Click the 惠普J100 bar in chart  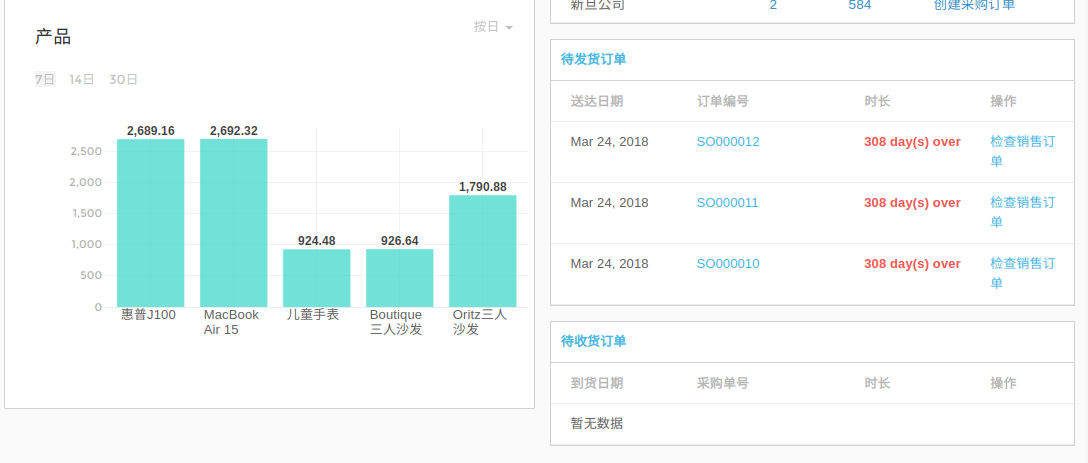pos(150,223)
